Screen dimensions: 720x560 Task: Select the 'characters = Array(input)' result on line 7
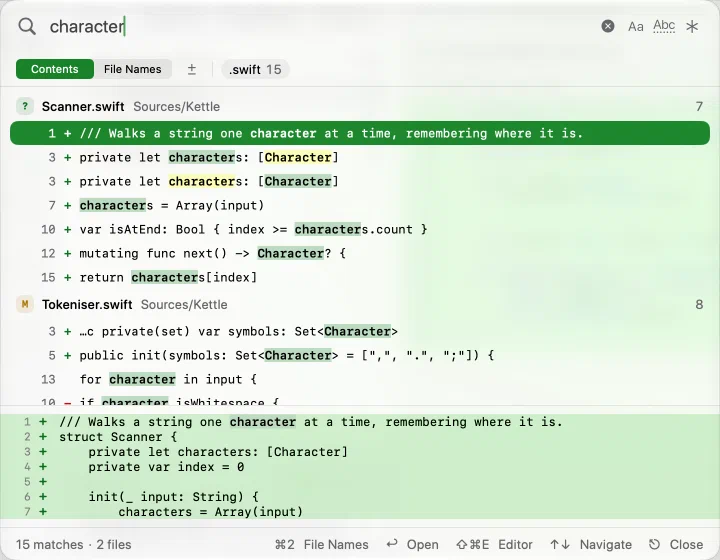pyautogui.click(x=360, y=205)
